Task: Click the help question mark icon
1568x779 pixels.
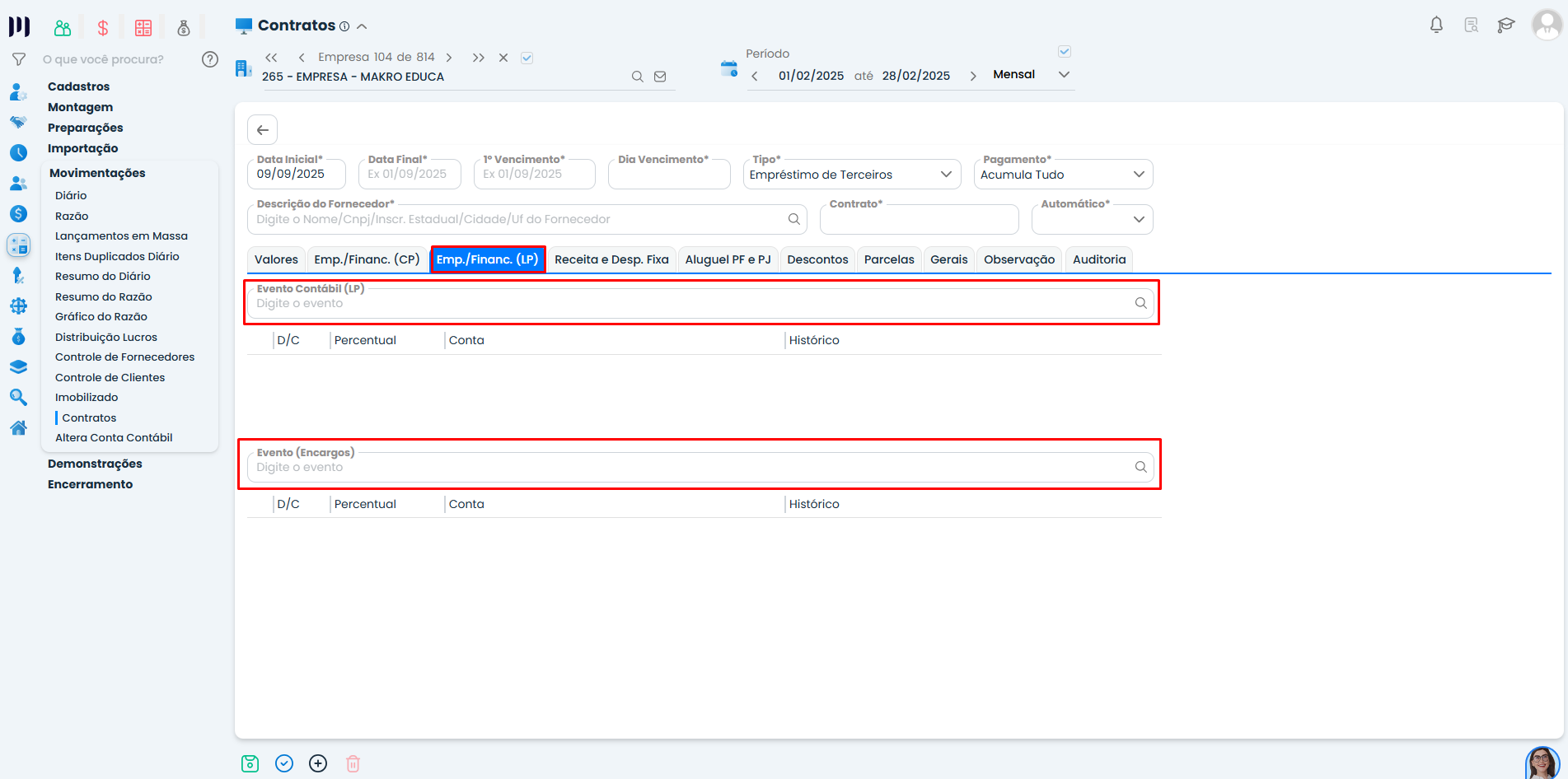Action: tap(210, 59)
